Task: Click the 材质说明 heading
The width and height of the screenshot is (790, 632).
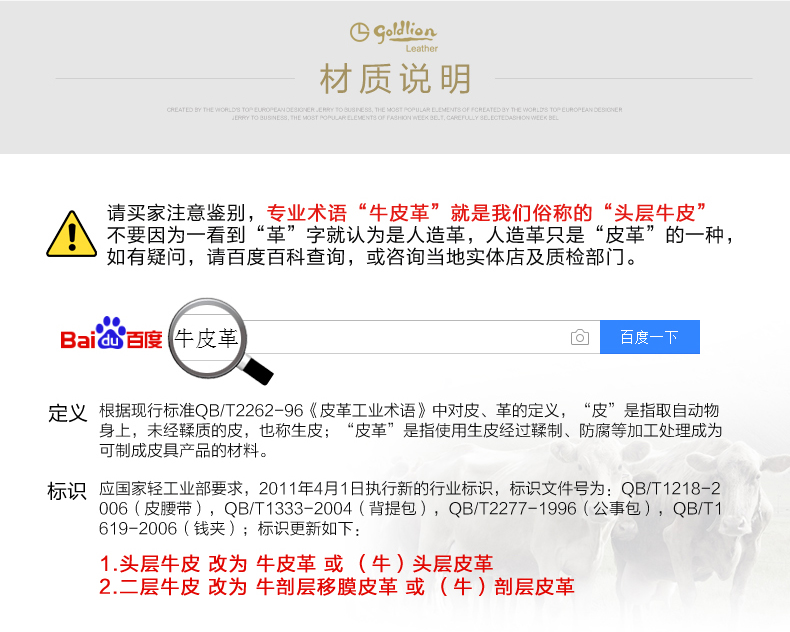Action: click(396, 79)
